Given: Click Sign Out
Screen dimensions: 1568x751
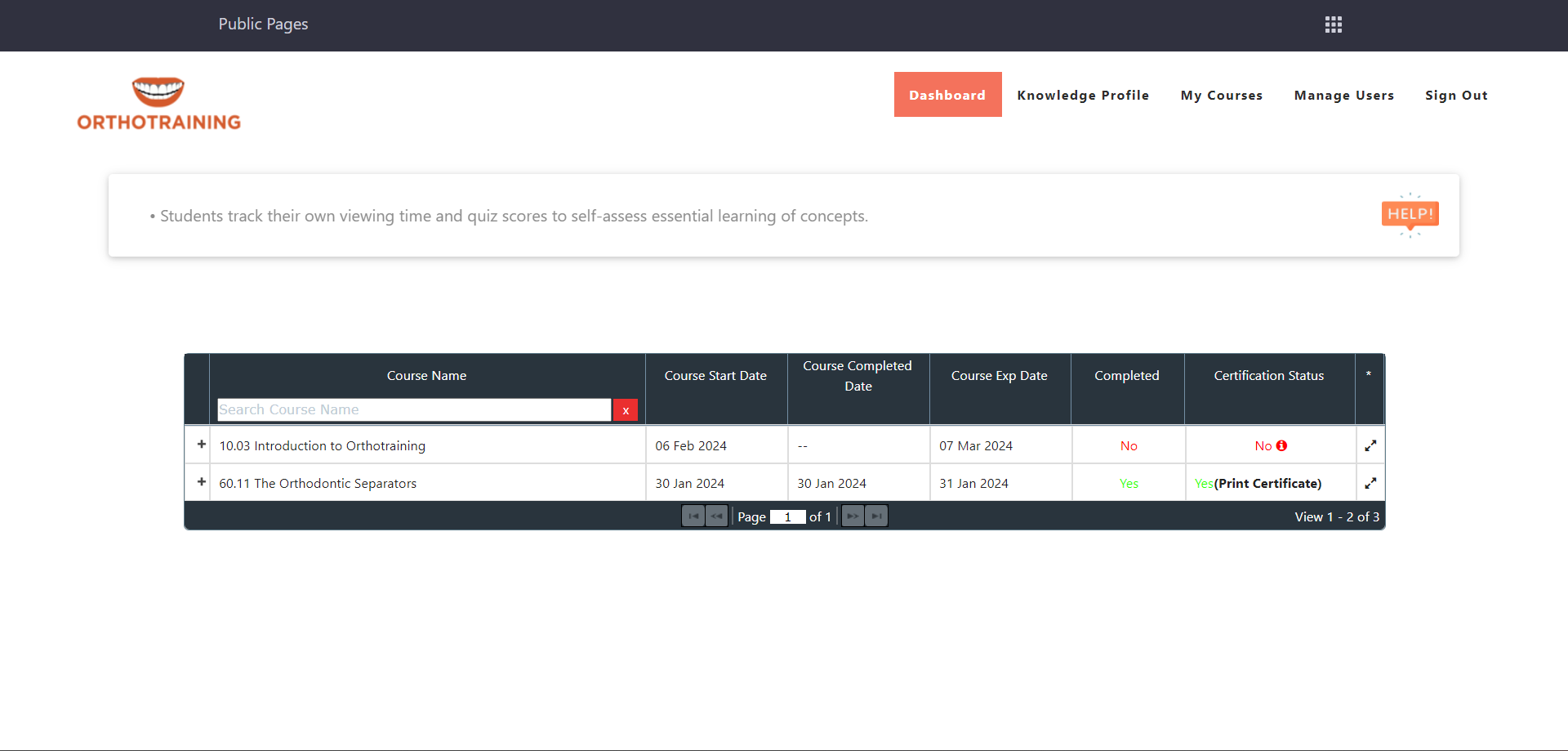Looking at the screenshot, I should point(1456,95).
